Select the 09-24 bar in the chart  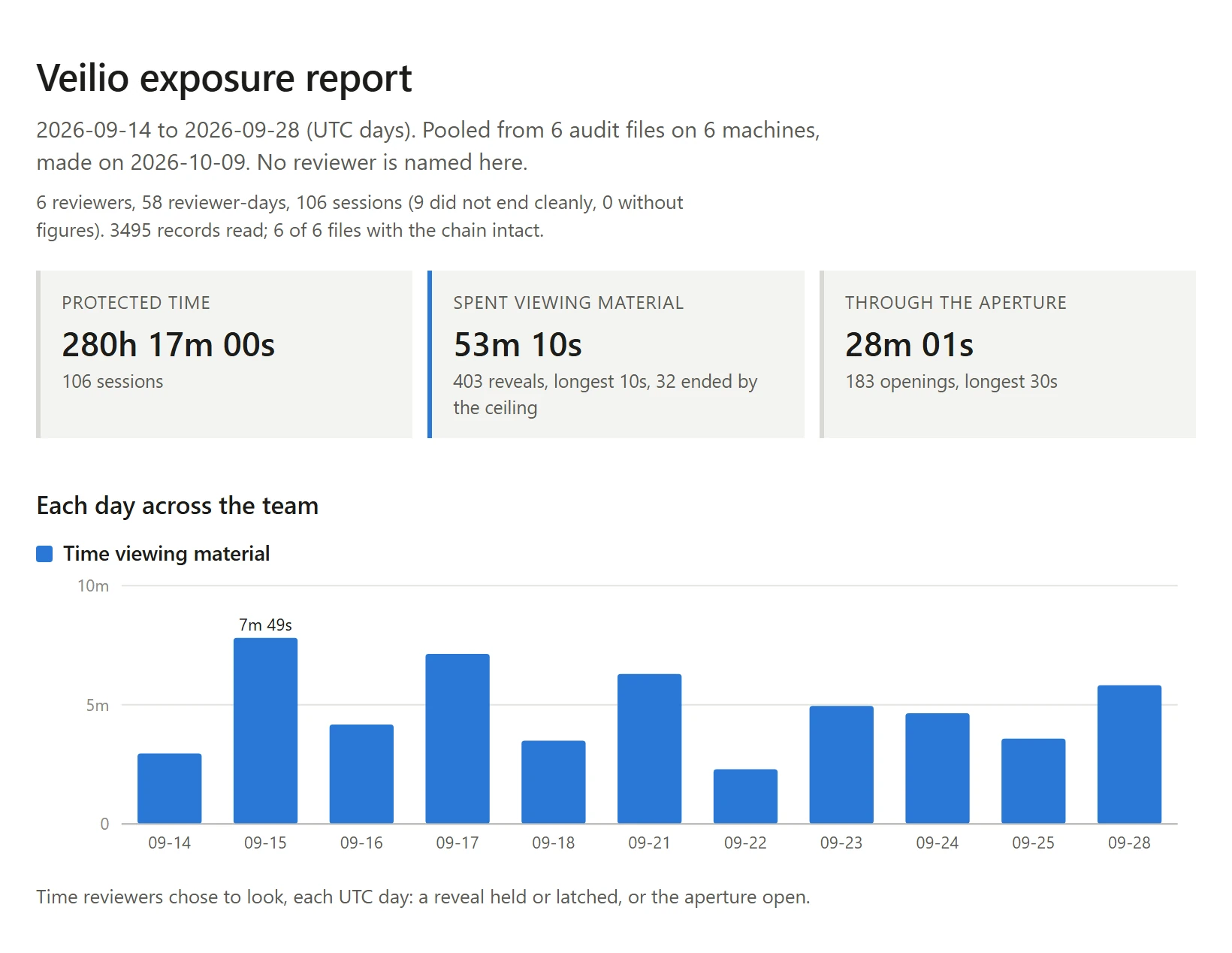point(938,768)
